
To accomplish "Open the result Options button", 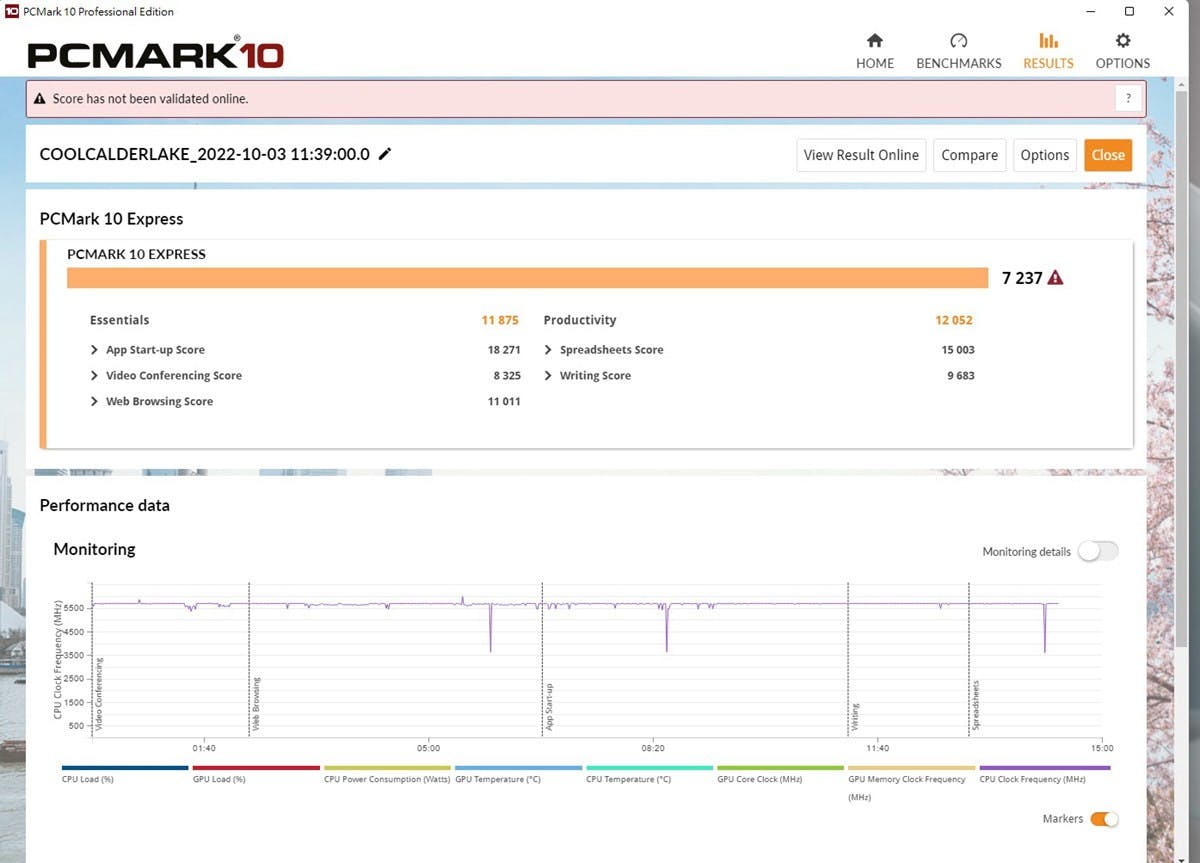I will tap(1045, 155).
